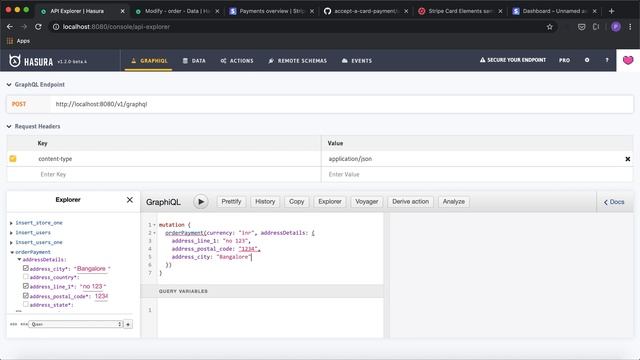Expand insert_users_one in Explorer
640x360 pixels.
tap(11, 242)
